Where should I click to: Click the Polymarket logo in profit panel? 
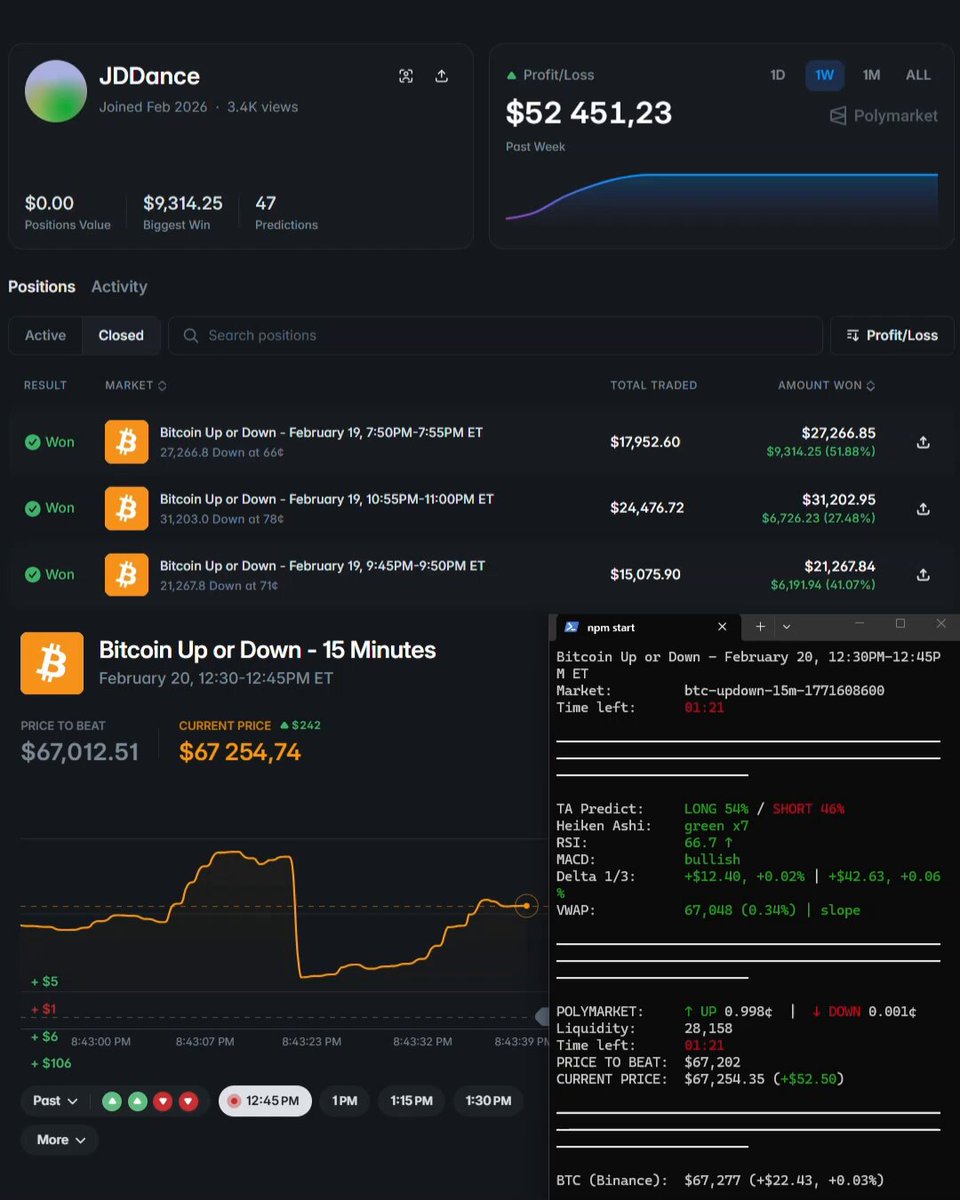point(884,116)
